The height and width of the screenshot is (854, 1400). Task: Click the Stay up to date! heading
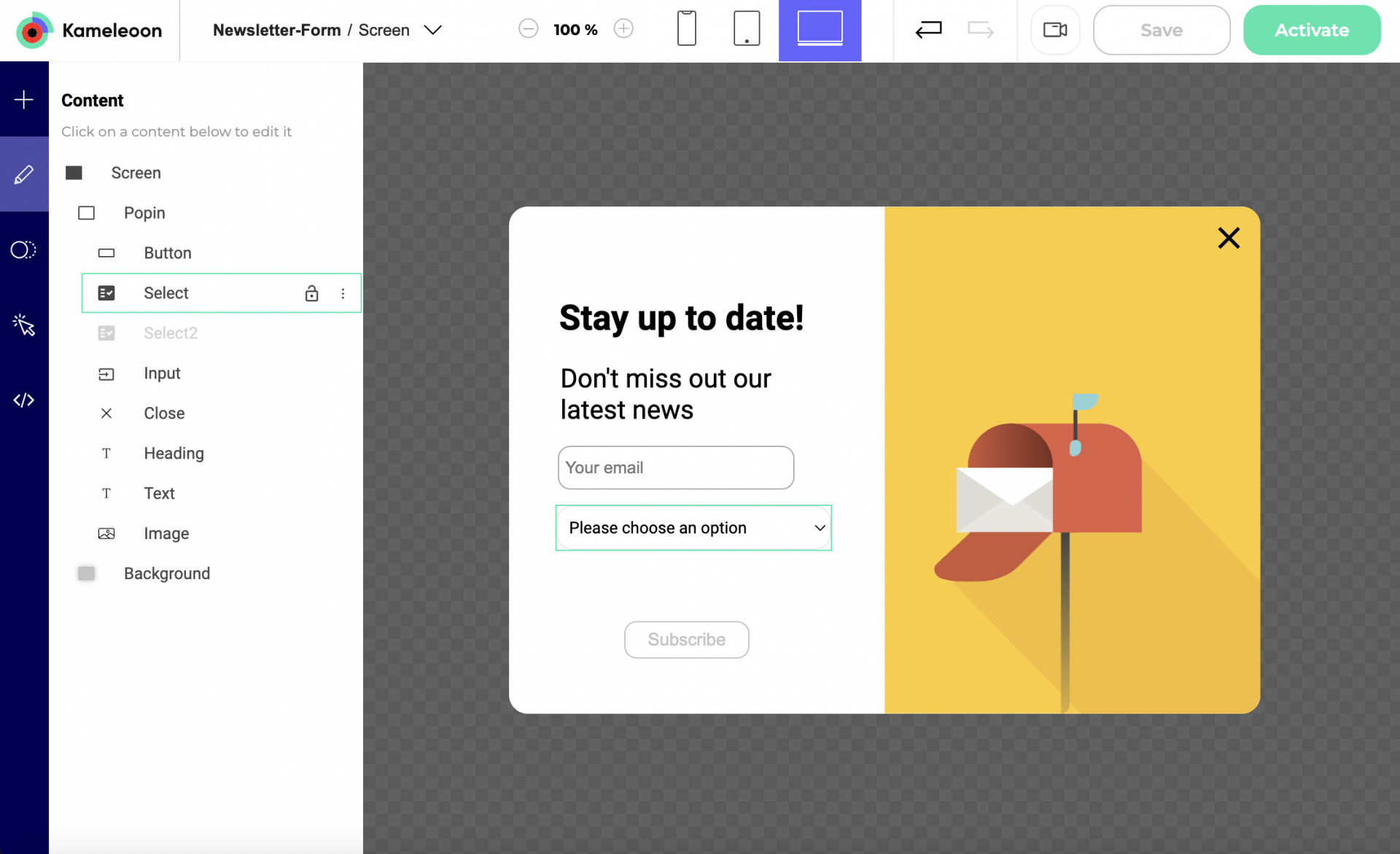pyautogui.click(x=682, y=319)
